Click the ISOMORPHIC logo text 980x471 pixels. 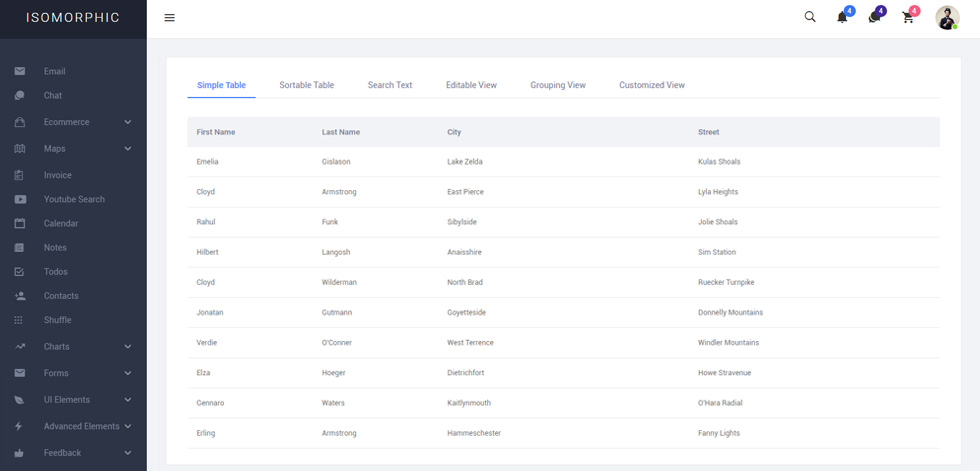73,17
